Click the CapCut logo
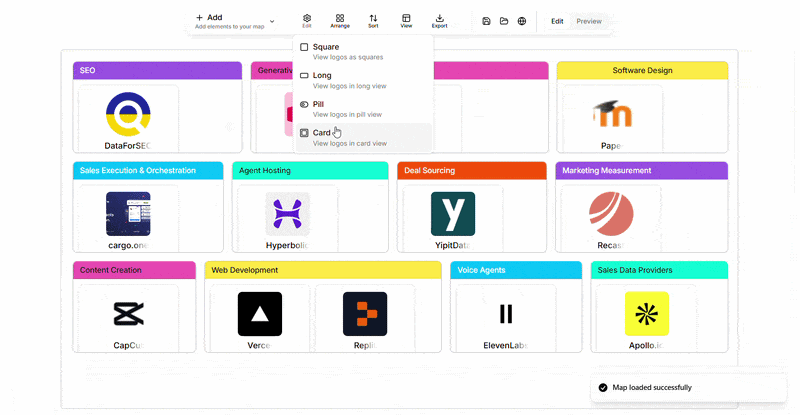This screenshot has width=800, height=415. click(x=128, y=313)
